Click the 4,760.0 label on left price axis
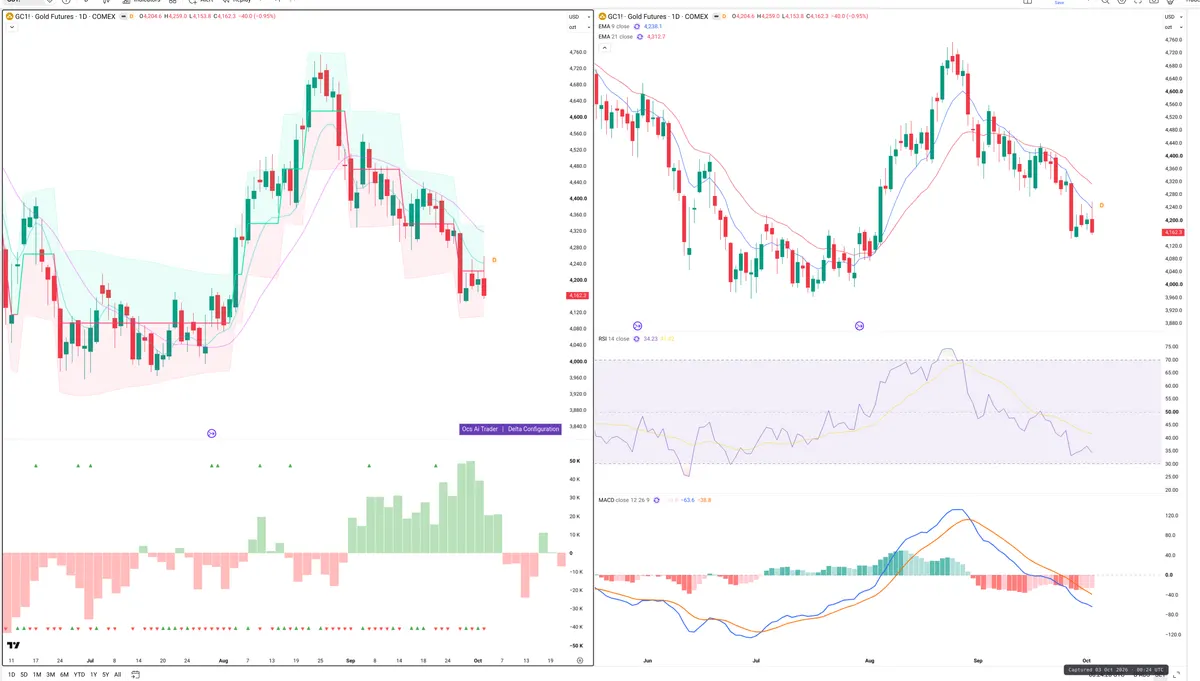Viewport: 1200px width, 681px height. coord(577,52)
